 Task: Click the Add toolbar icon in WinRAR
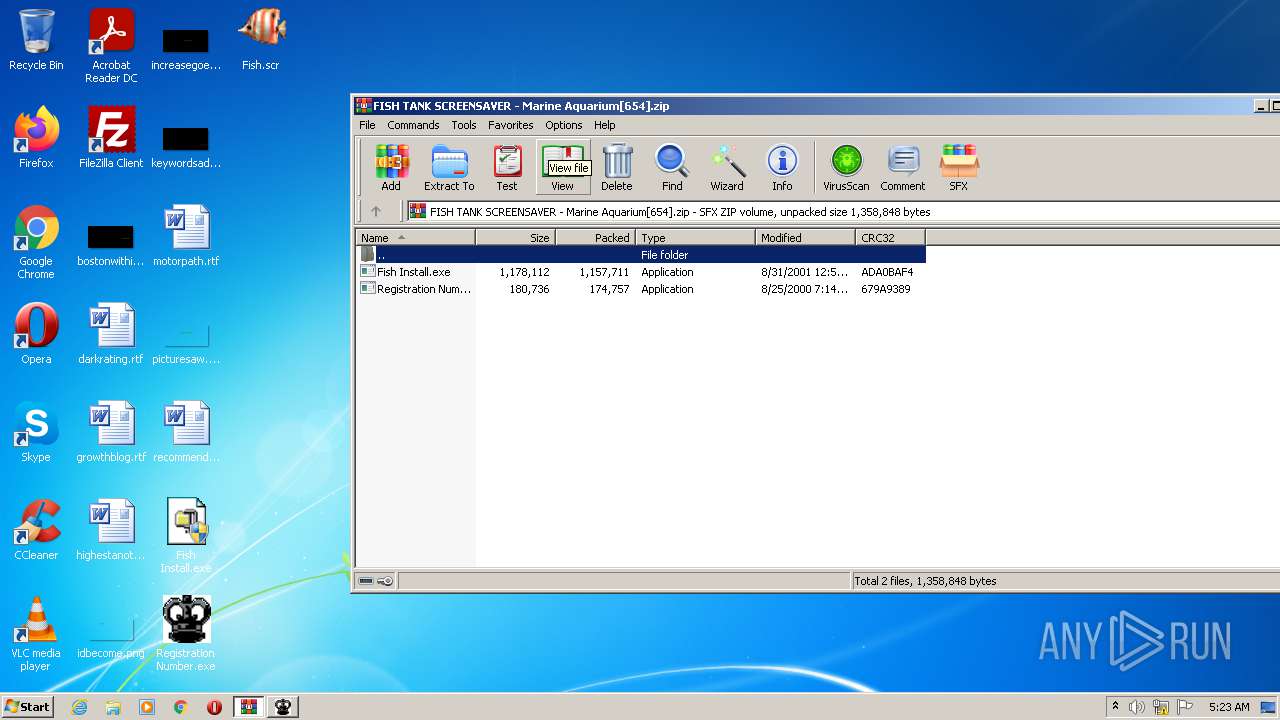391,166
